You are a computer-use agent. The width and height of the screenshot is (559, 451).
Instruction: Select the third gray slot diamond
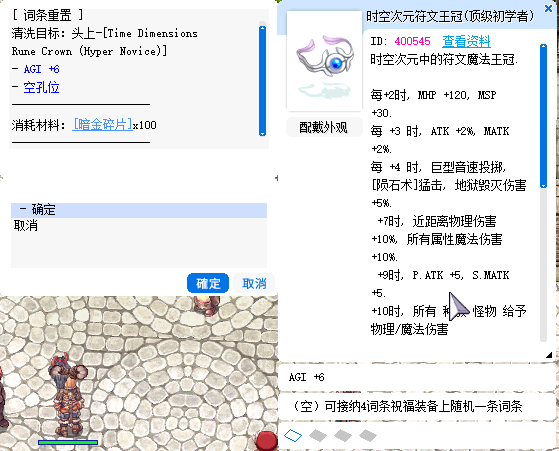click(343, 435)
